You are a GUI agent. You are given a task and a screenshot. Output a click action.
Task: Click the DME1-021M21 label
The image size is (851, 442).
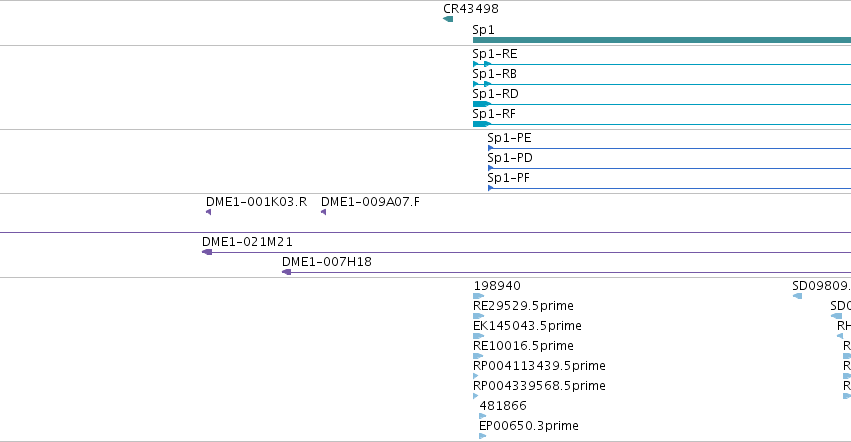(247, 242)
